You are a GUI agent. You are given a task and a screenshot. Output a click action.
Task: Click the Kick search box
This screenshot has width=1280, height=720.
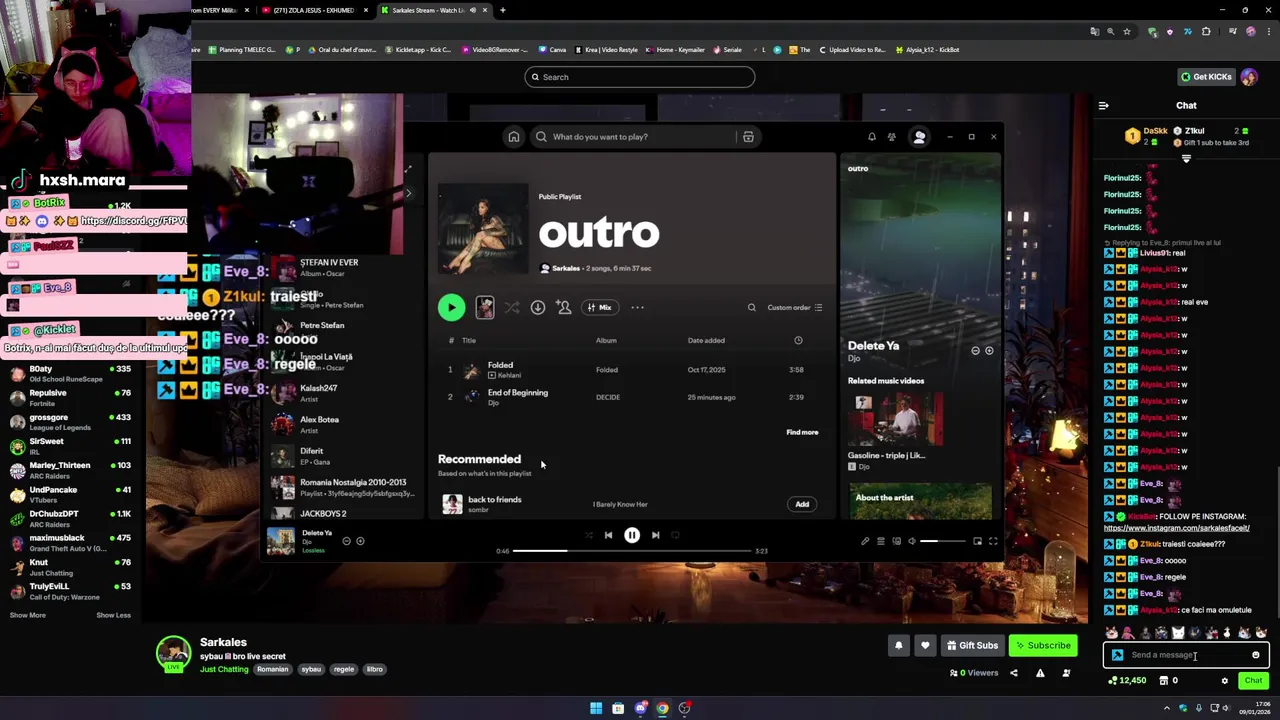click(x=639, y=77)
